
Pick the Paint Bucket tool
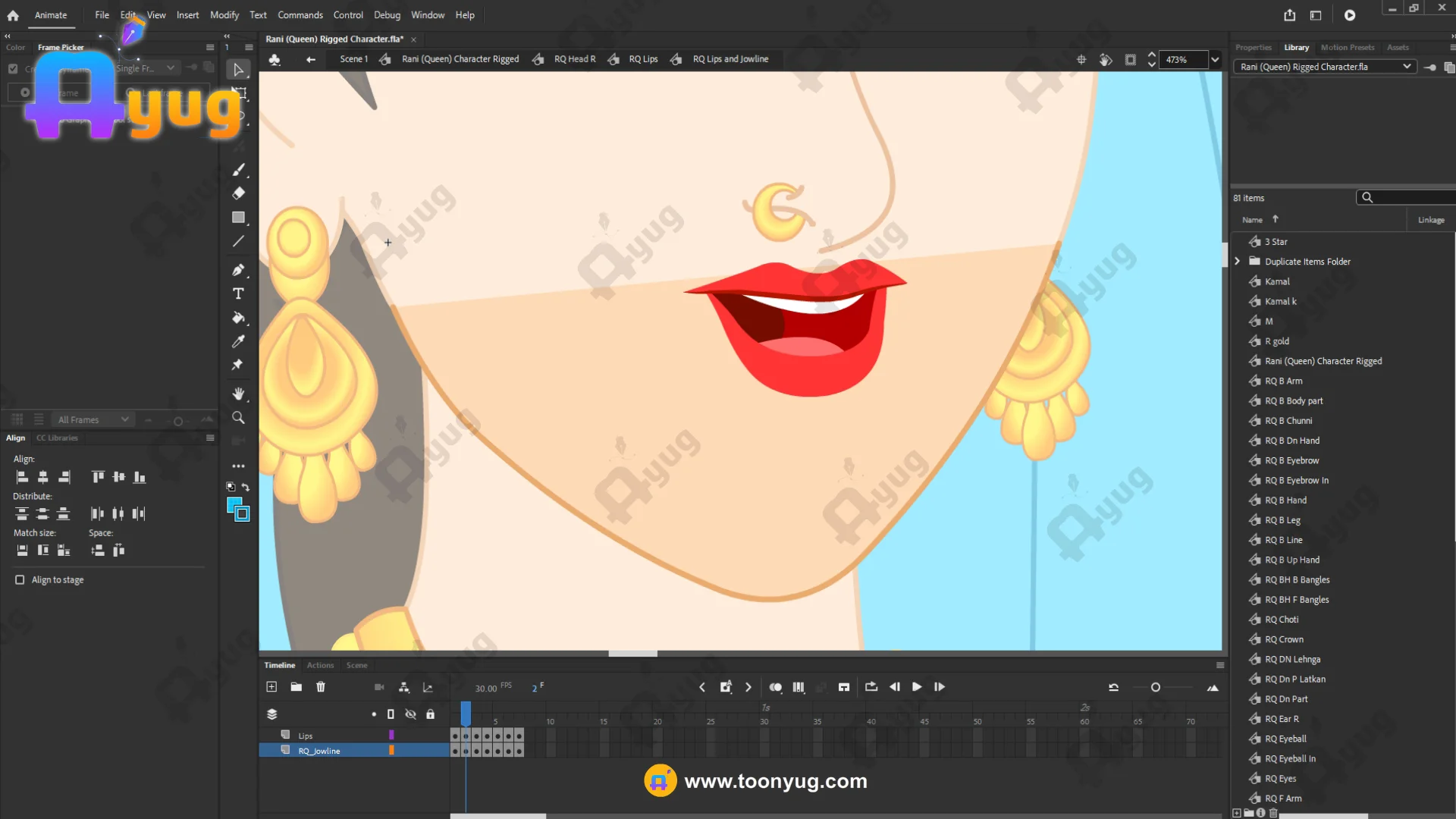[x=238, y=318]
